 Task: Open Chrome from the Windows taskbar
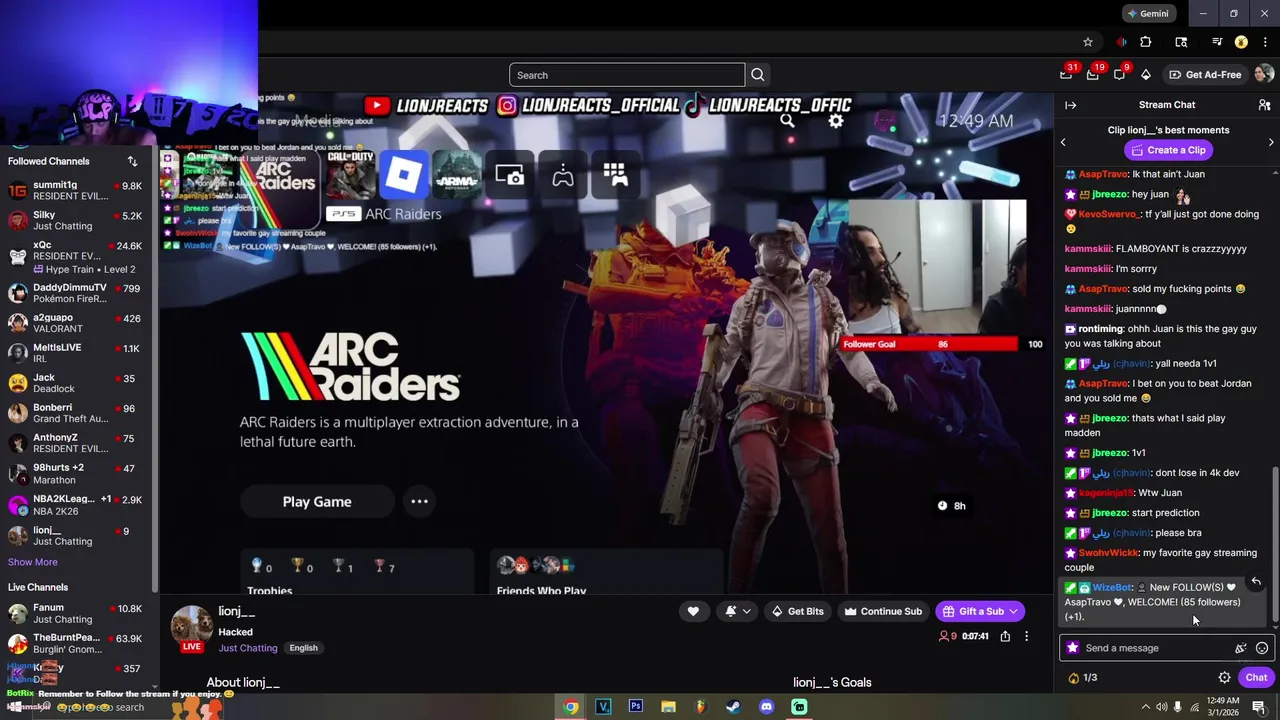click(x=570, y=707)
